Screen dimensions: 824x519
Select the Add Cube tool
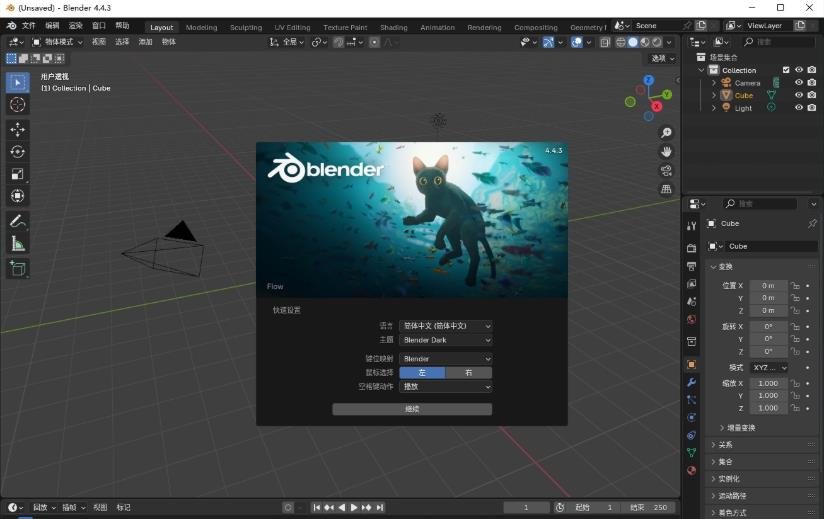coord(17,268)
